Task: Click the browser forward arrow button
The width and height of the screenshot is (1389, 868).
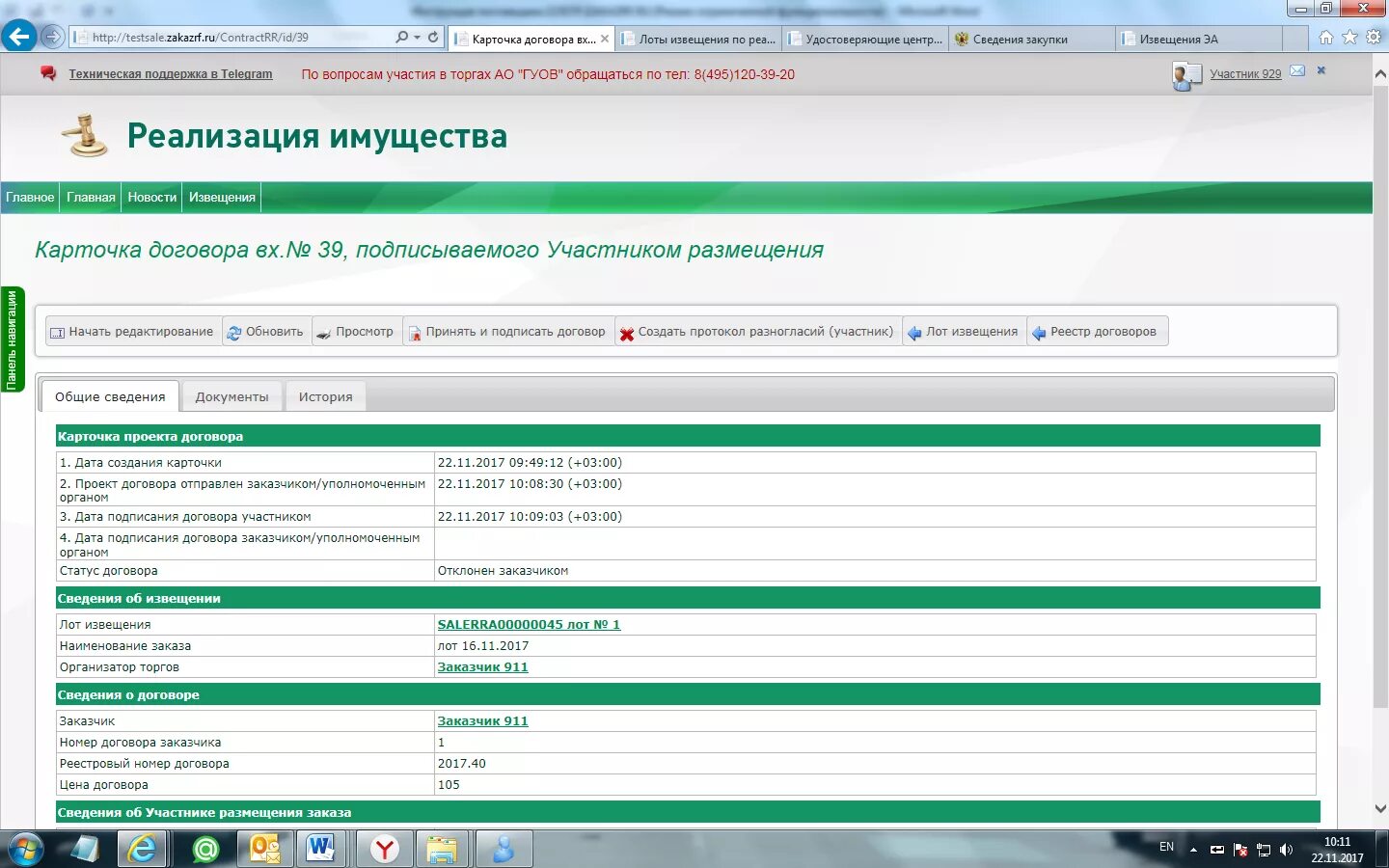Action: pyautogui.click(x=53, y=38)
